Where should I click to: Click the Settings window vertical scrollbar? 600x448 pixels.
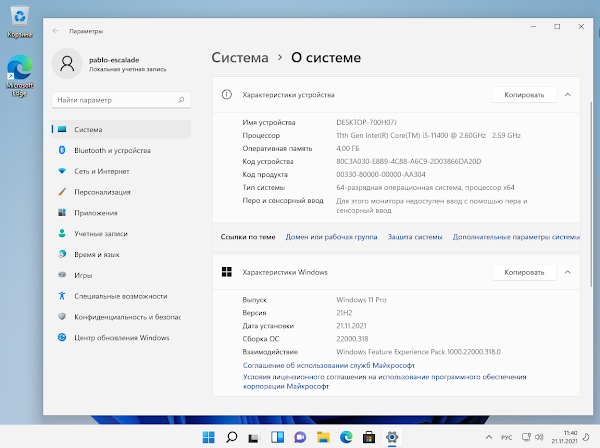[x=590, y=194]
